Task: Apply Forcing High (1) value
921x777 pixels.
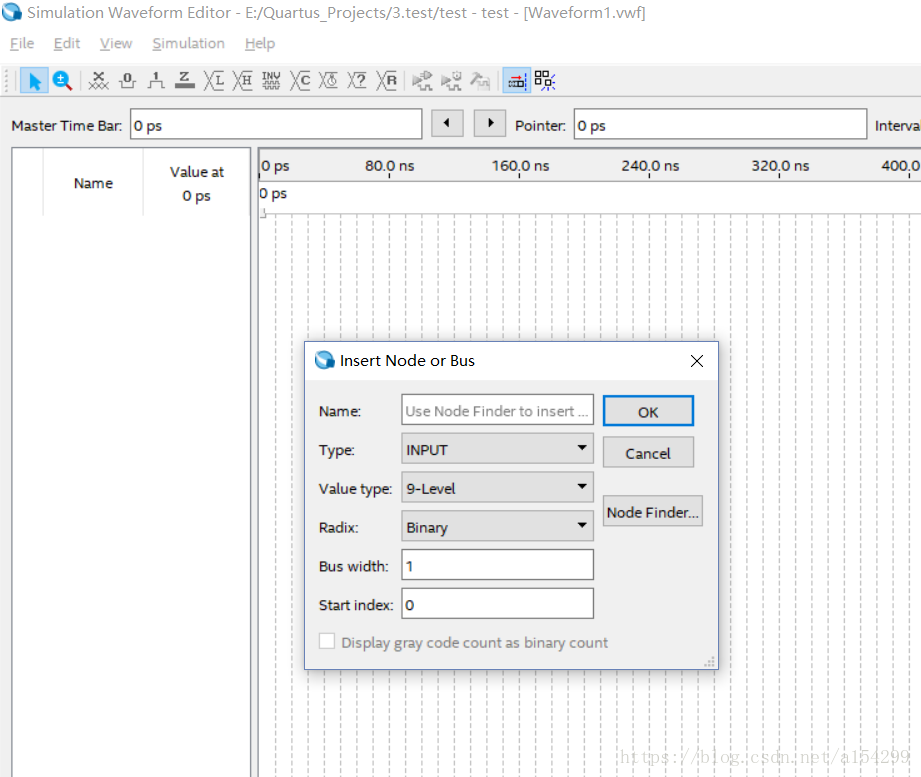Action: pyautogui.click(x=156, y=80)
